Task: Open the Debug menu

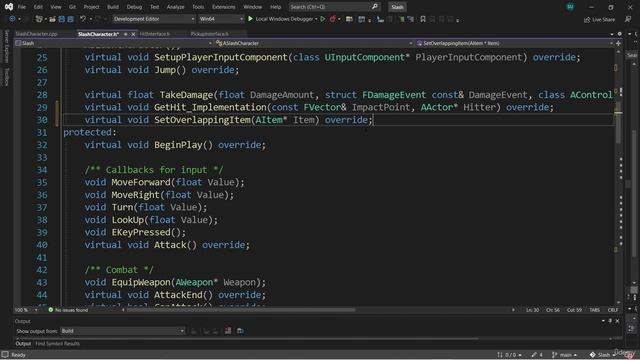Action: tap(134, 7)
